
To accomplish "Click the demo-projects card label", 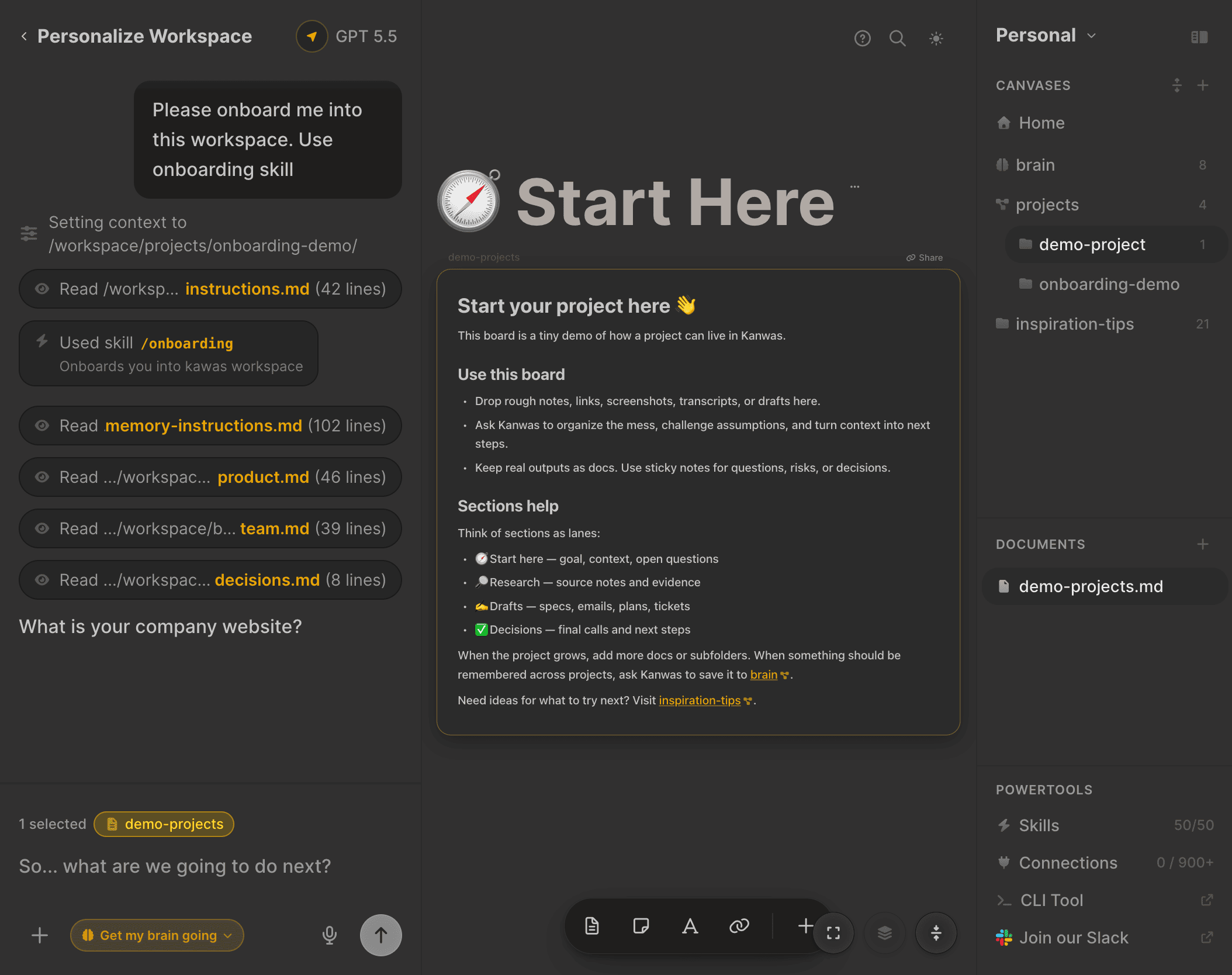I will (484, 257).
